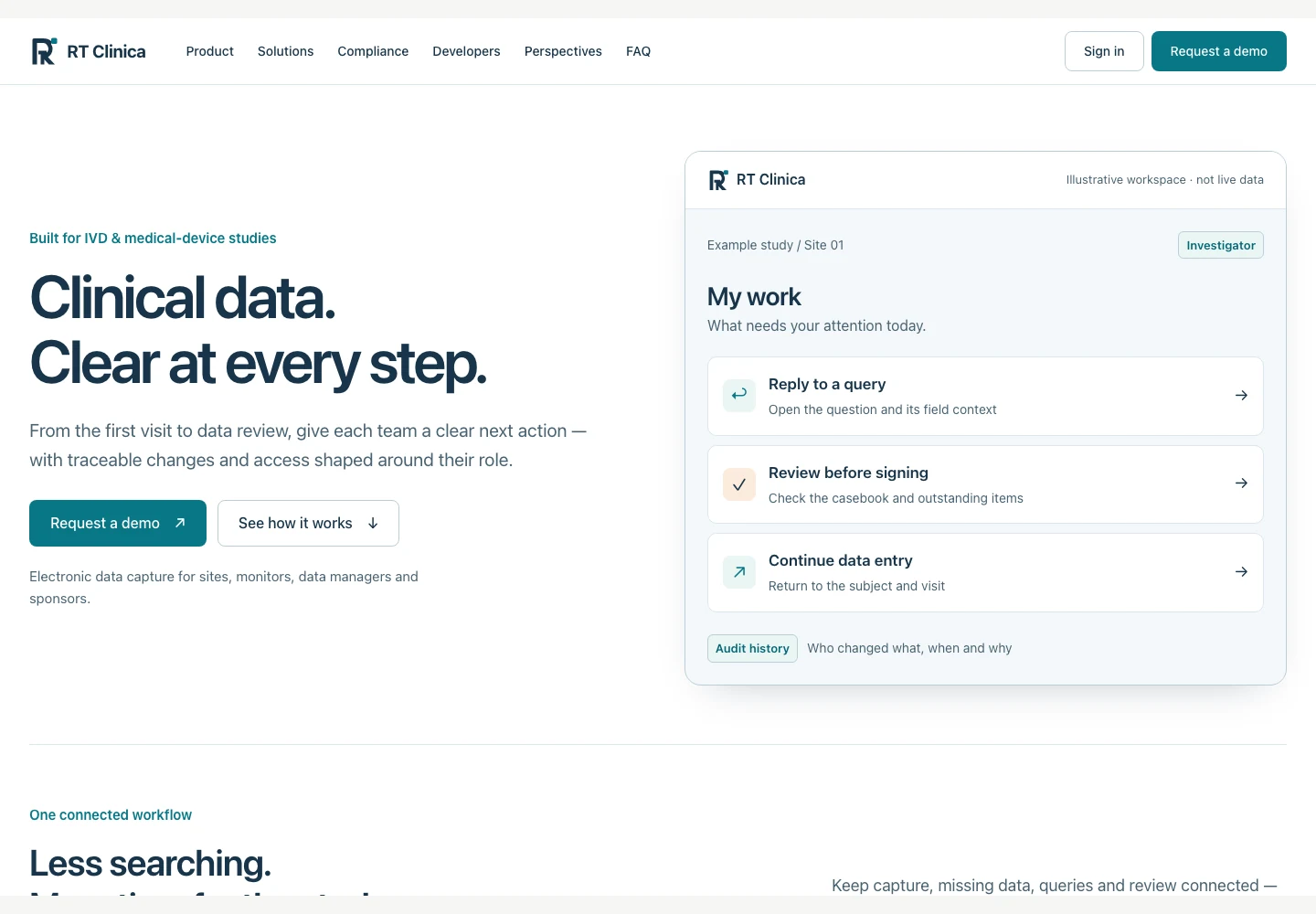Viewport: 1316px width, 914px height.
Task: Click header Request a demo button
Action: tap(1219, 51)
